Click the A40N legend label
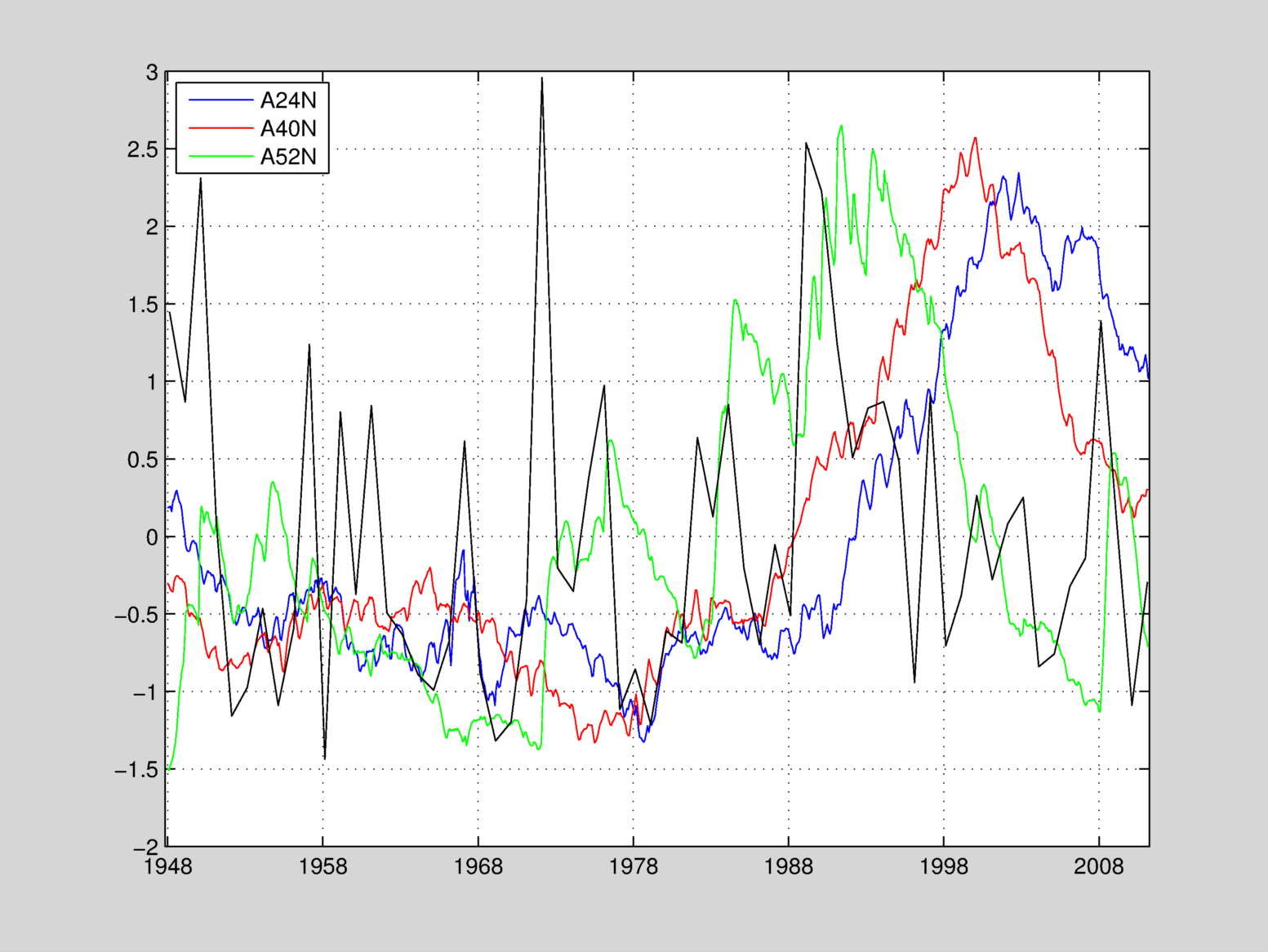The image size is (1268, 952). click(x=287, y=129)
